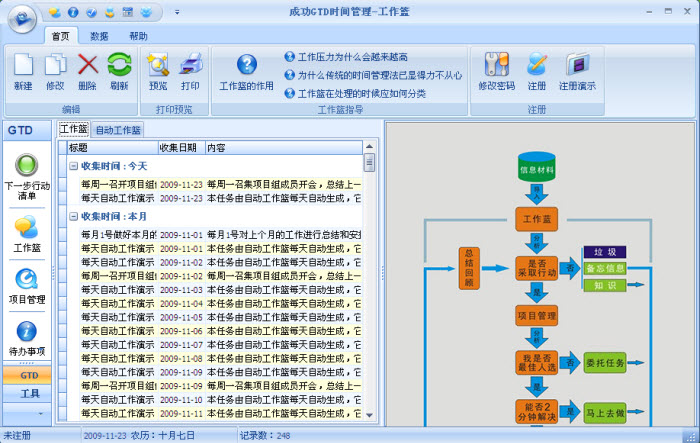Open the round application menu orb
The width and height of the screenshot is (700, 443).
22,19
